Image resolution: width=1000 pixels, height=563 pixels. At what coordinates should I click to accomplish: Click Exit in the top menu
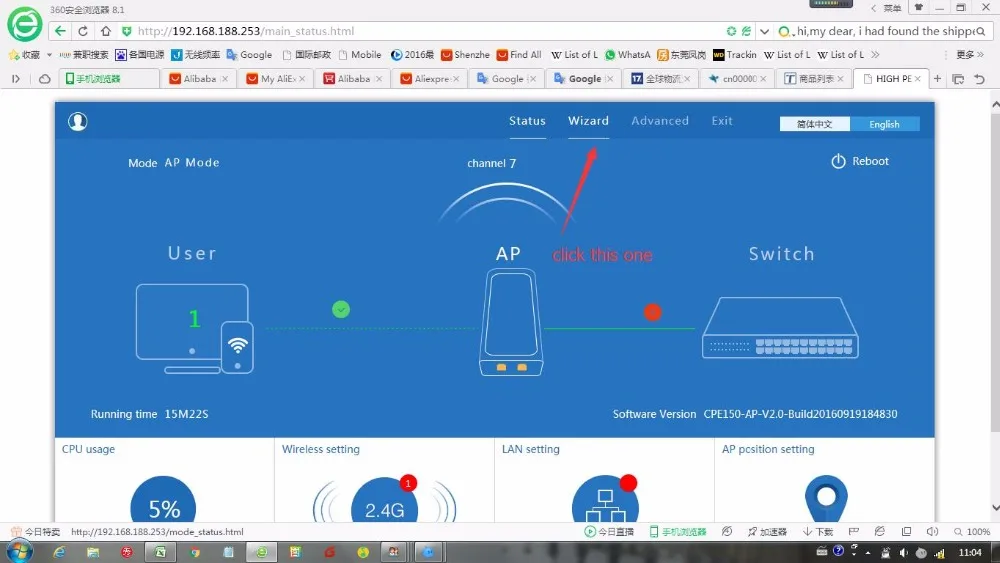(x=722, y=121)
